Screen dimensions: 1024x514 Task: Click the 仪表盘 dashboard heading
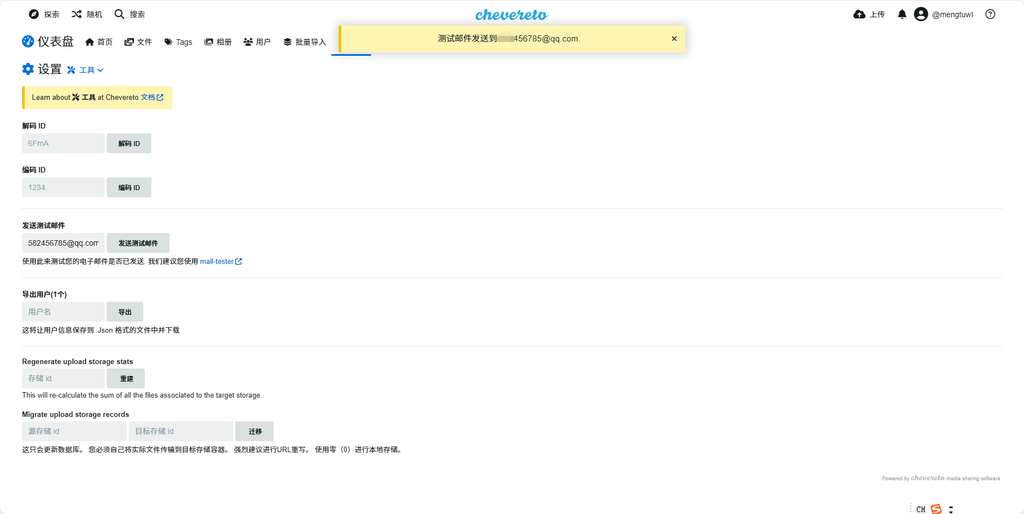tap(56, 42)
